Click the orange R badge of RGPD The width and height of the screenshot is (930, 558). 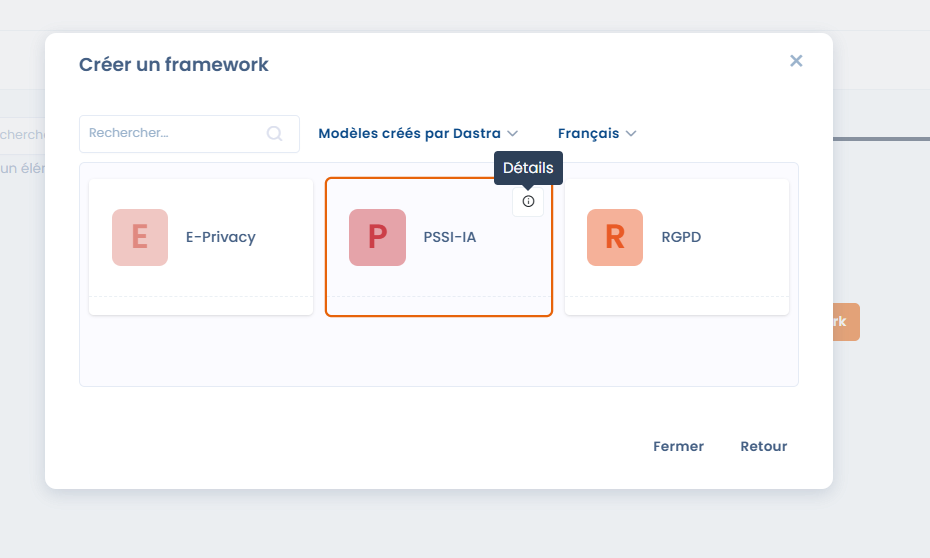614,237
